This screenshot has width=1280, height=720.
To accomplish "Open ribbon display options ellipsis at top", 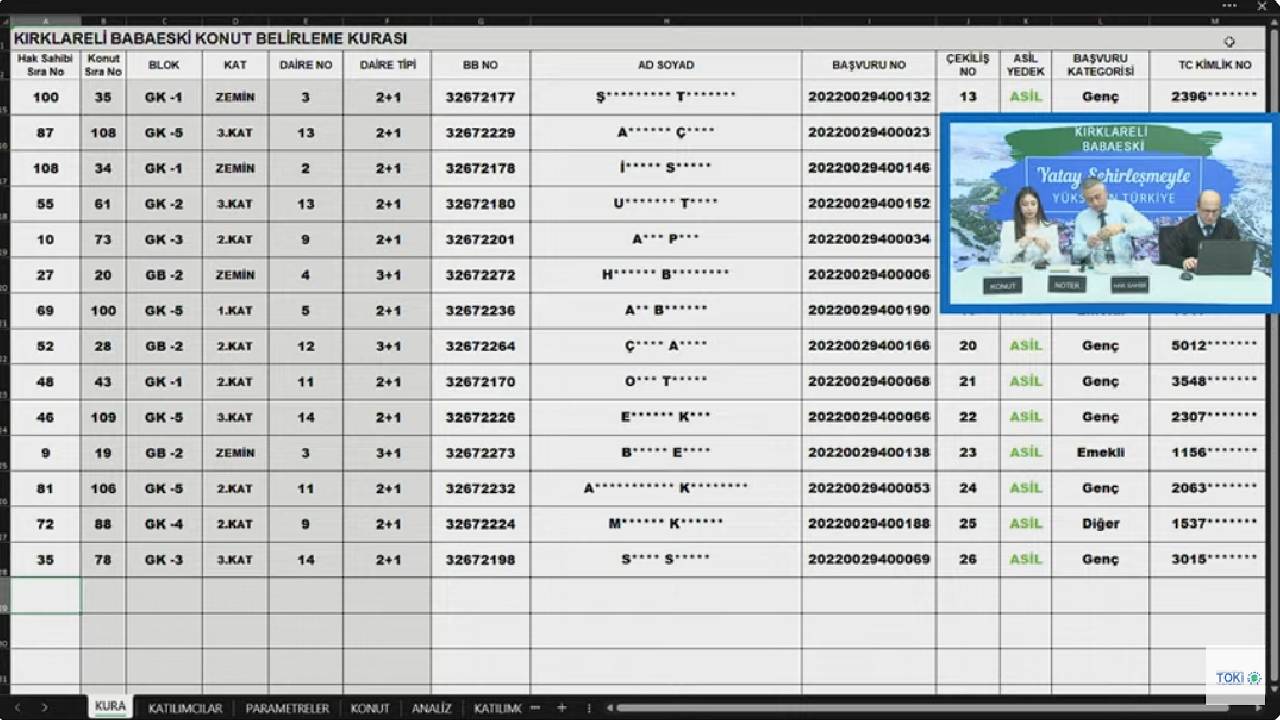I will pyautogui.click(x=1229, y=6).
